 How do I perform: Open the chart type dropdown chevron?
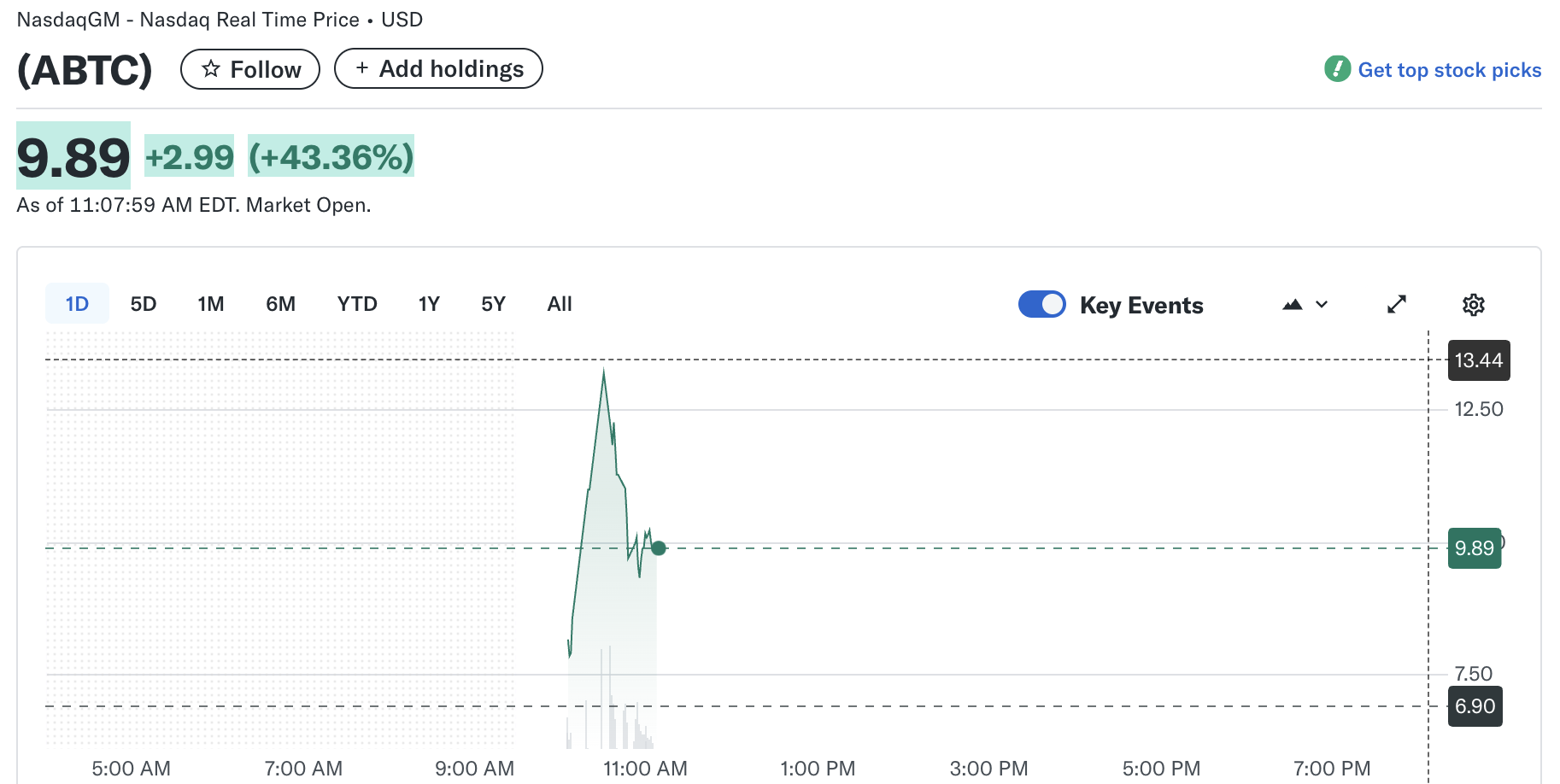[1321, 305]
